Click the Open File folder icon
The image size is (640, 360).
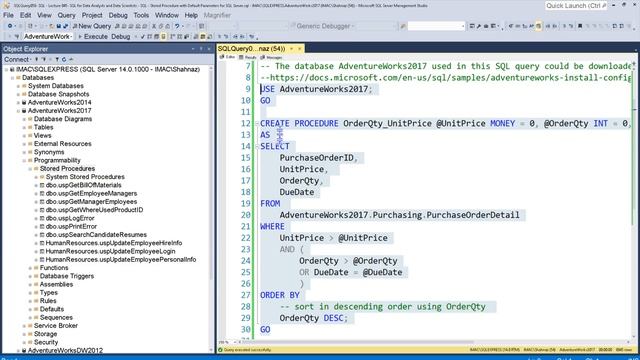51,26
